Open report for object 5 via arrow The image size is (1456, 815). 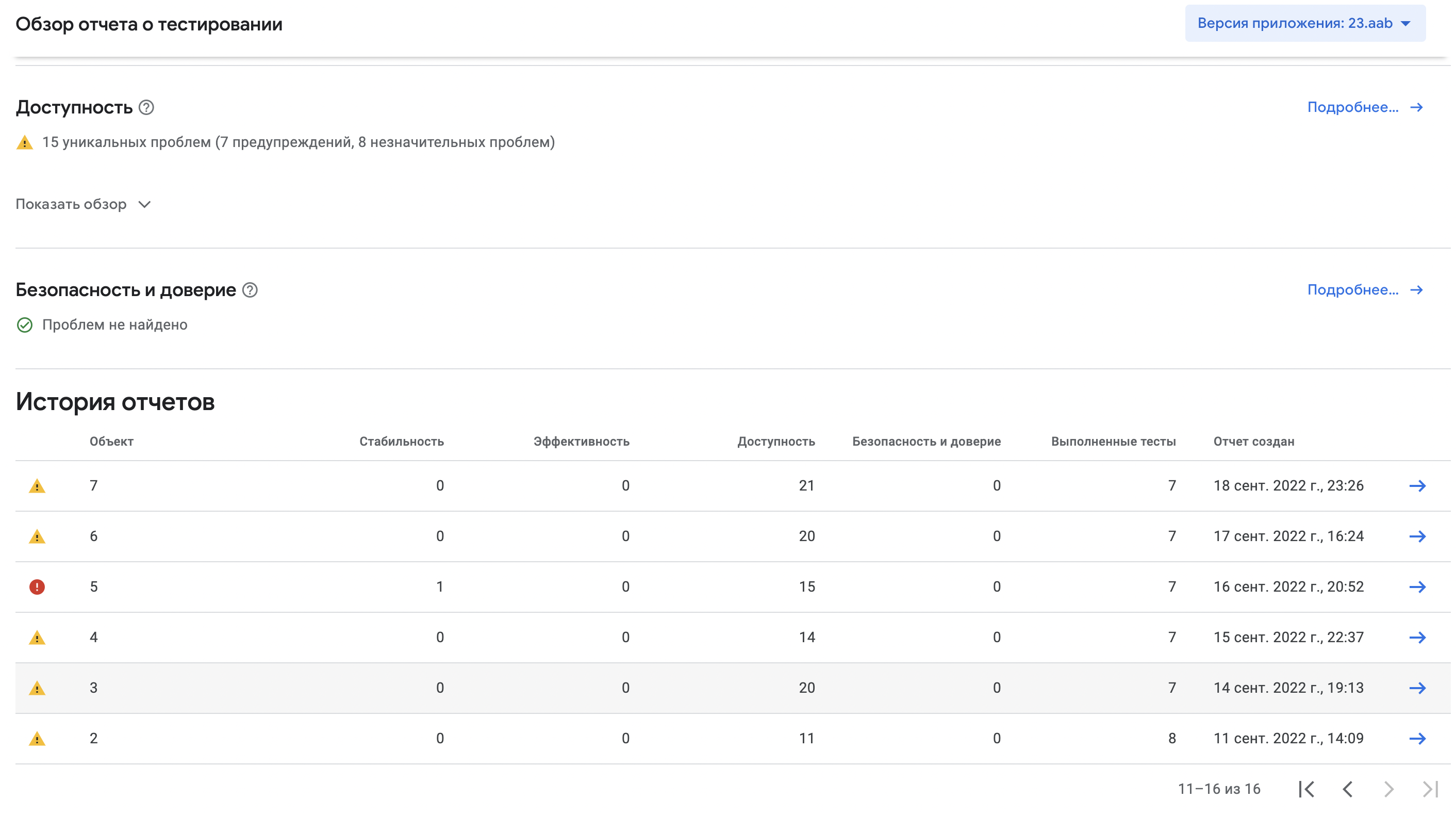1417,587
